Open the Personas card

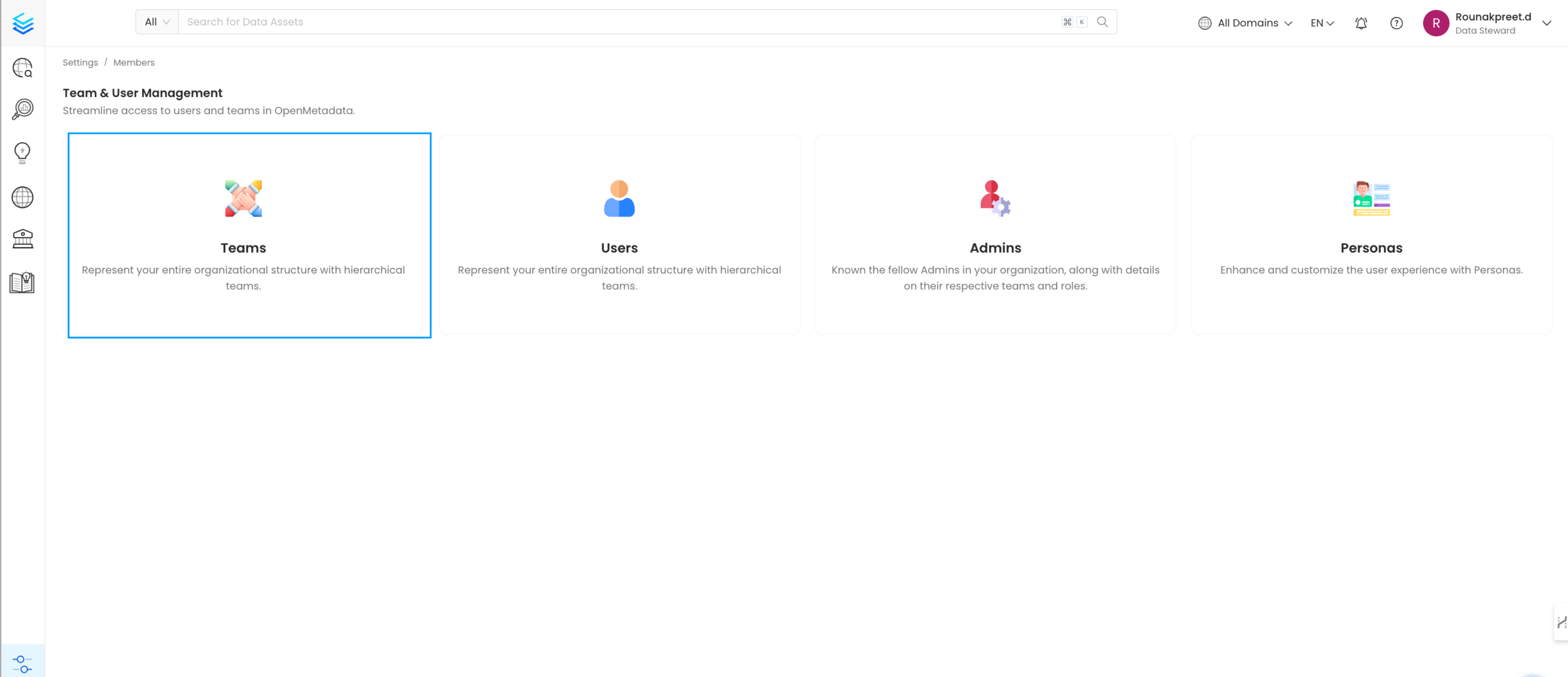click(1371, 235)
